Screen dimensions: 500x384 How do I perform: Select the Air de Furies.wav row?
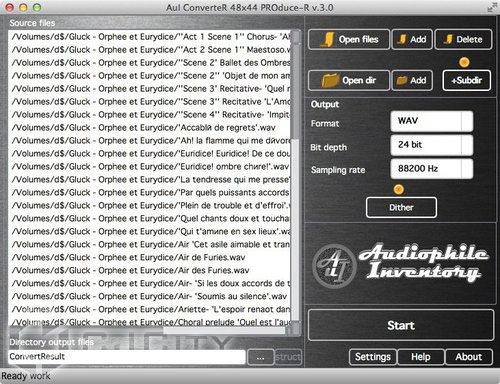click(x=149, y=258)
